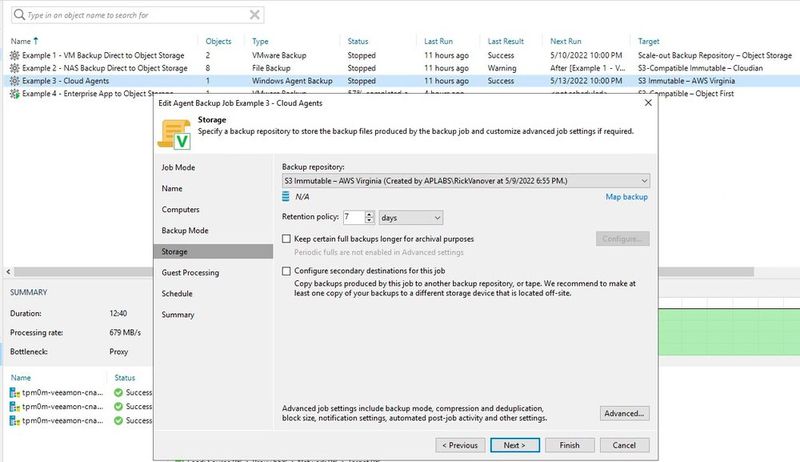800x462 pixels.
Task: Click Status column header in session list
Action: 124,378
